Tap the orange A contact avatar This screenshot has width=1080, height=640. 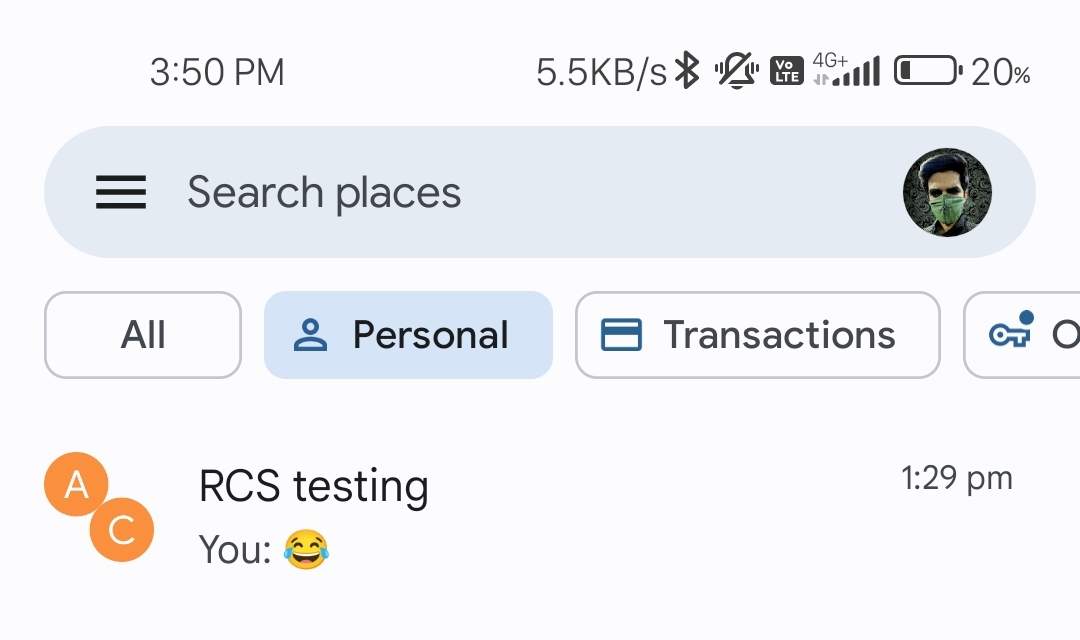pyautogui.click(x=75, y=484)
